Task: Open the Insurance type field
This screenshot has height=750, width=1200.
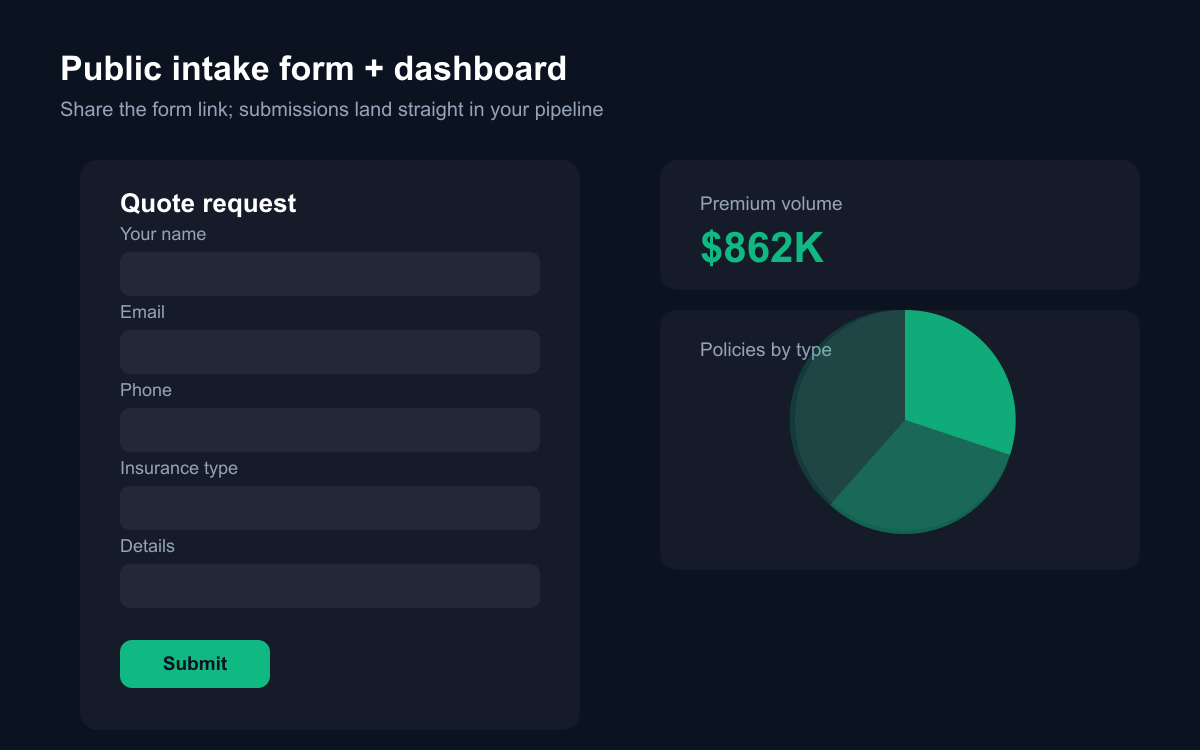Action: click(x=330, y=508)
